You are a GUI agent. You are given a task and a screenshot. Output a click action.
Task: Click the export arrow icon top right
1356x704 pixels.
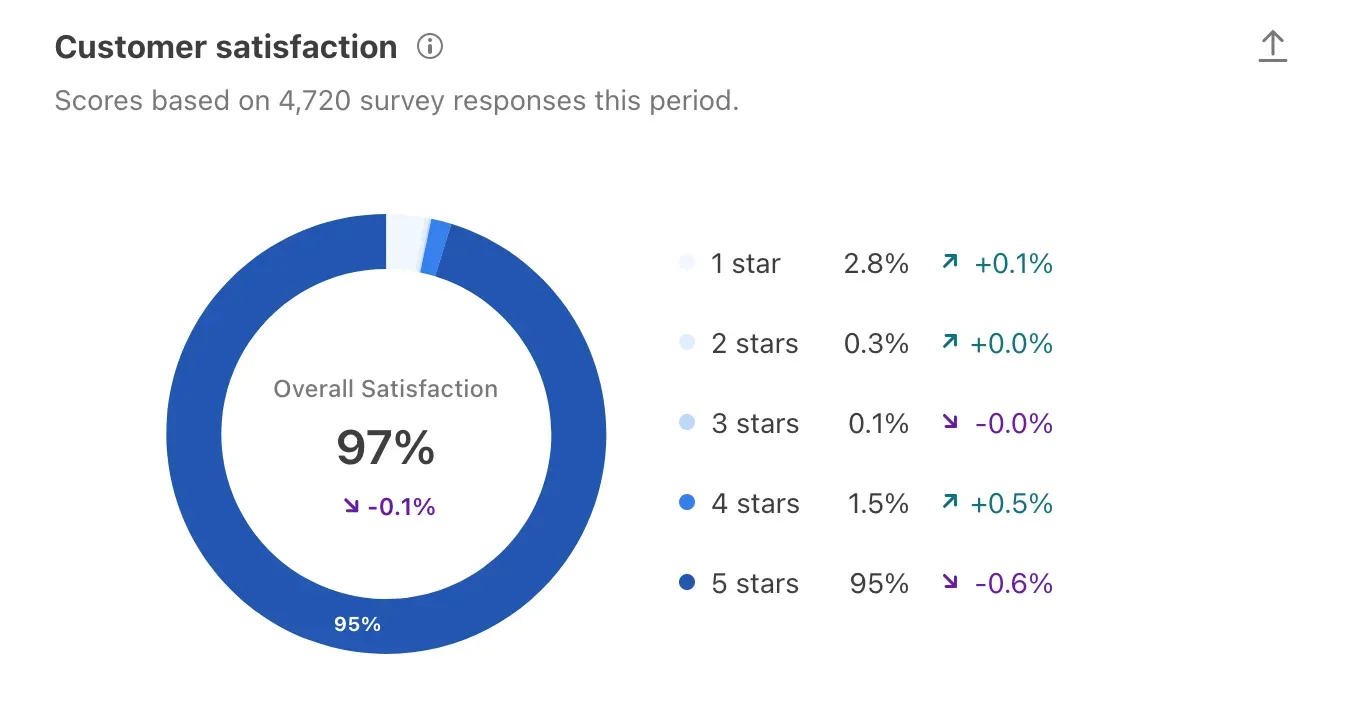click(1272, 45)
